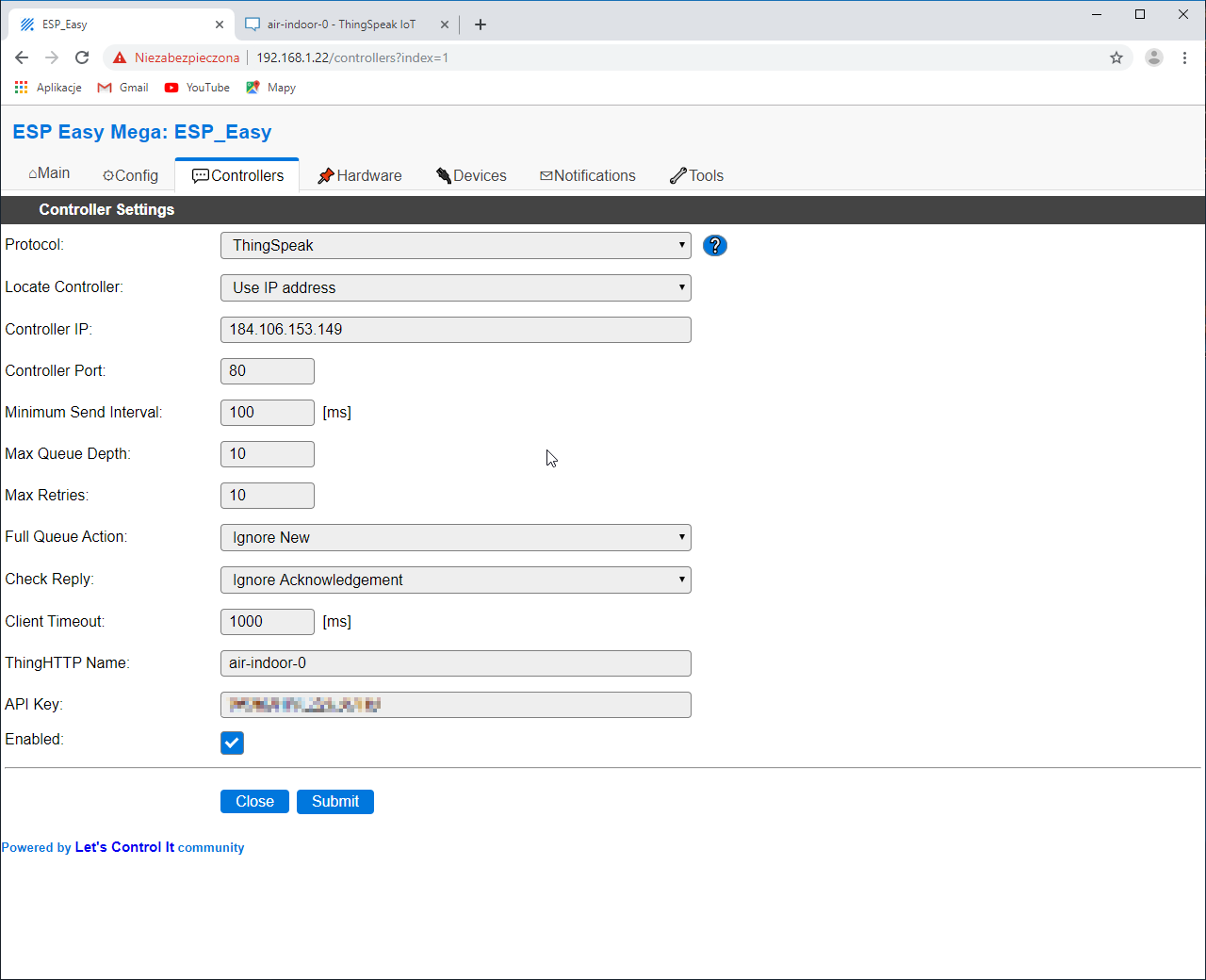Expand the Check Reply dropdown
The height and width of the screenshot is (980, 1206).
[456, 580]
